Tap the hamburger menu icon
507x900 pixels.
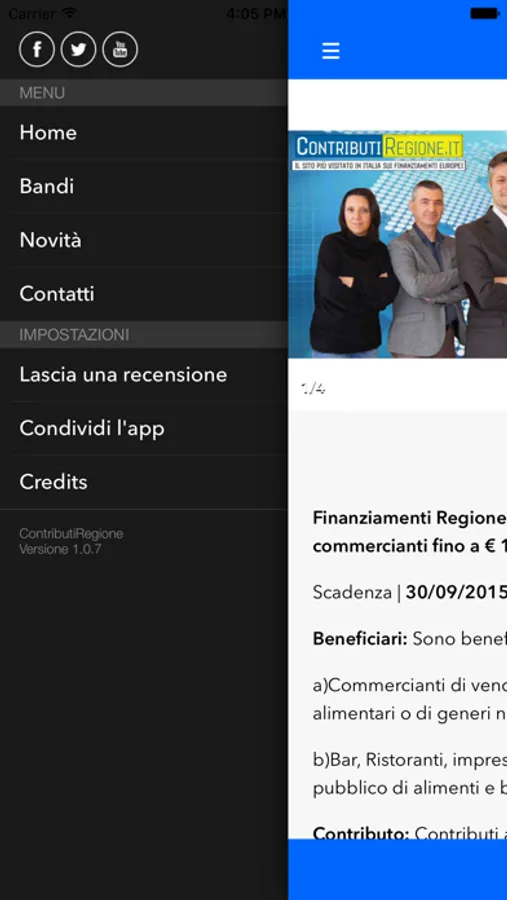[331, 51]
